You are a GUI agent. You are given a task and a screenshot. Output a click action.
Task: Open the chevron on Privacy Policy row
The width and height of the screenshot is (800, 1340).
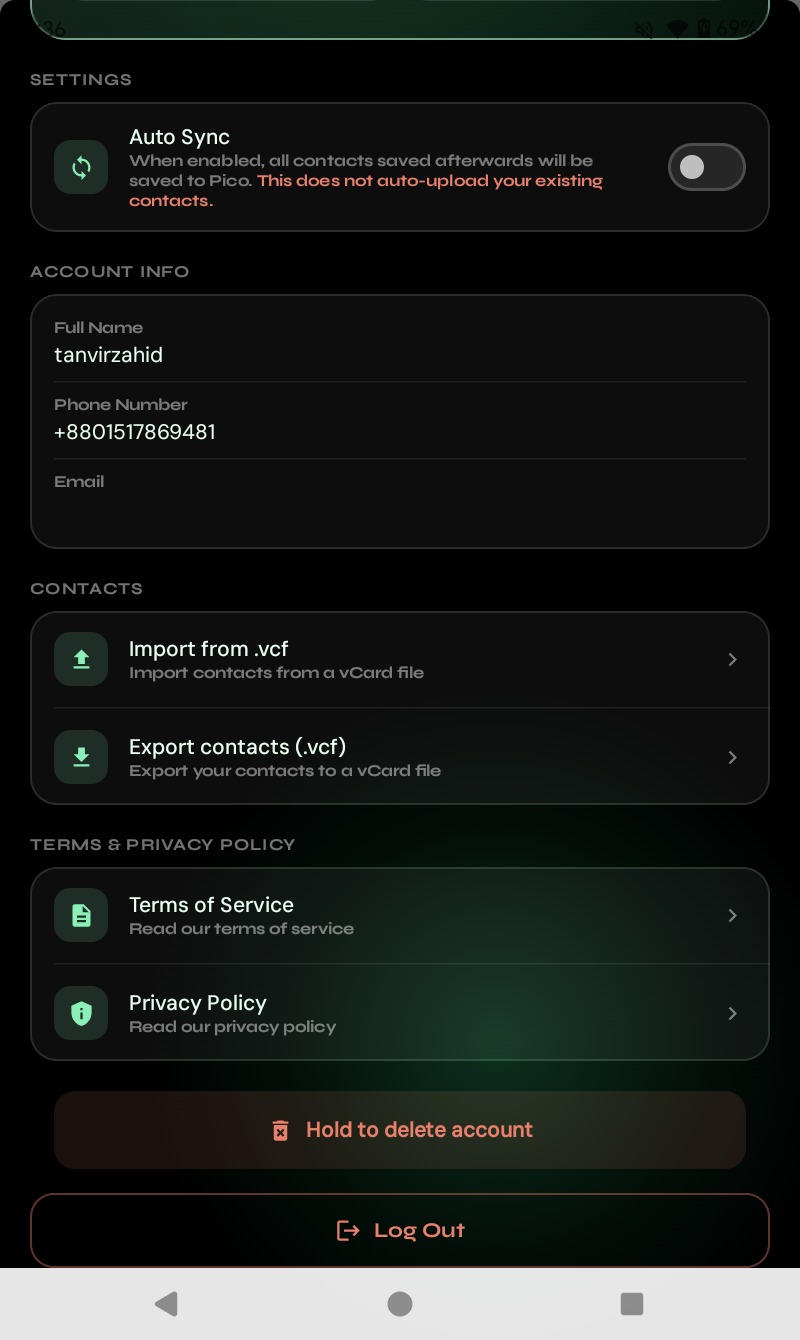[x=733, y=1013]
